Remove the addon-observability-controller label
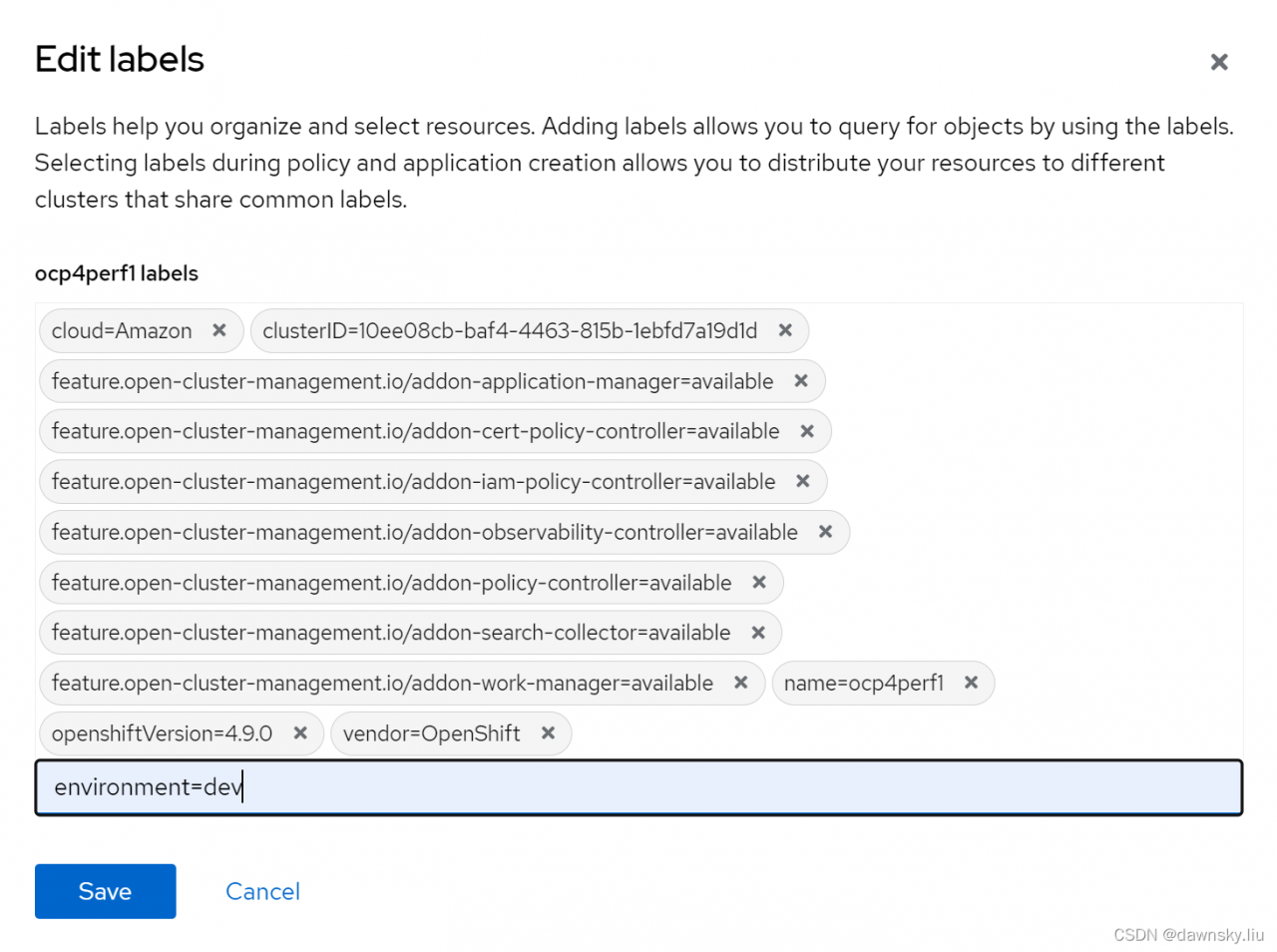This screenshot has height=952, width=1277. (825, 532)
